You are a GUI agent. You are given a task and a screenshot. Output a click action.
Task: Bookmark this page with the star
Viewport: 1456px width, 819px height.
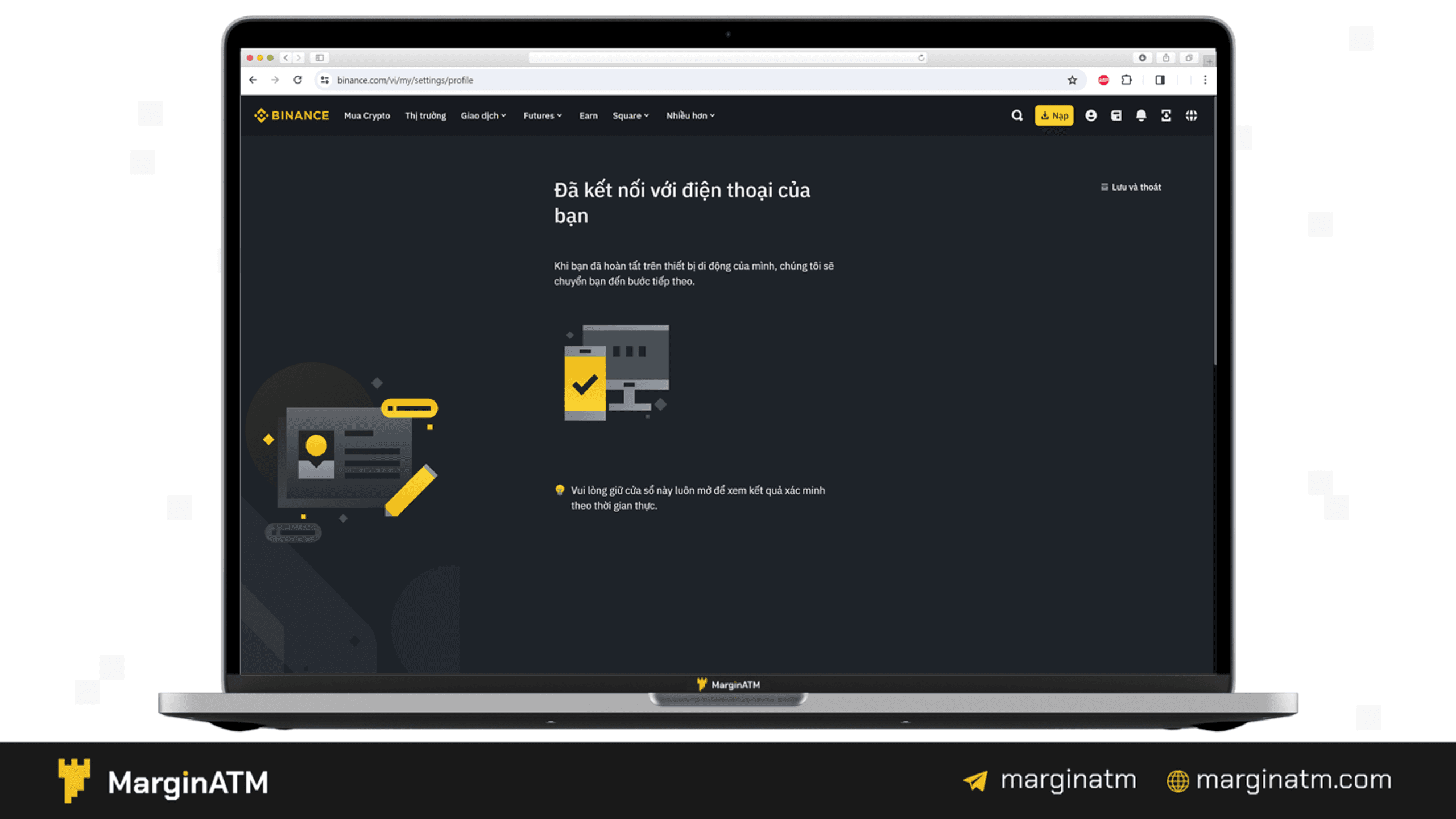tap(1072, 80)
